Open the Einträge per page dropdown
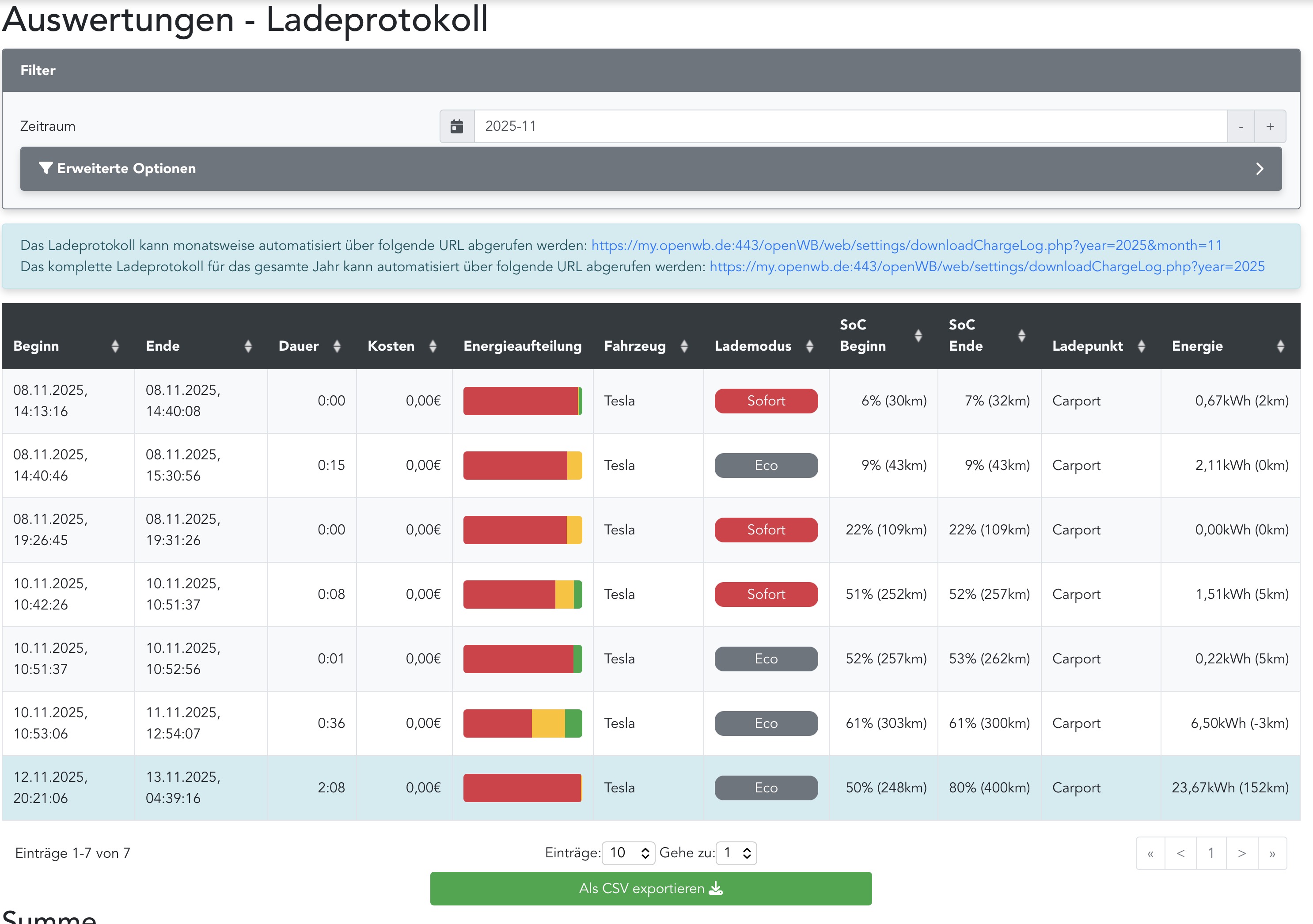The width and height of the screenshot is (1313, 924). click(628, 853)
